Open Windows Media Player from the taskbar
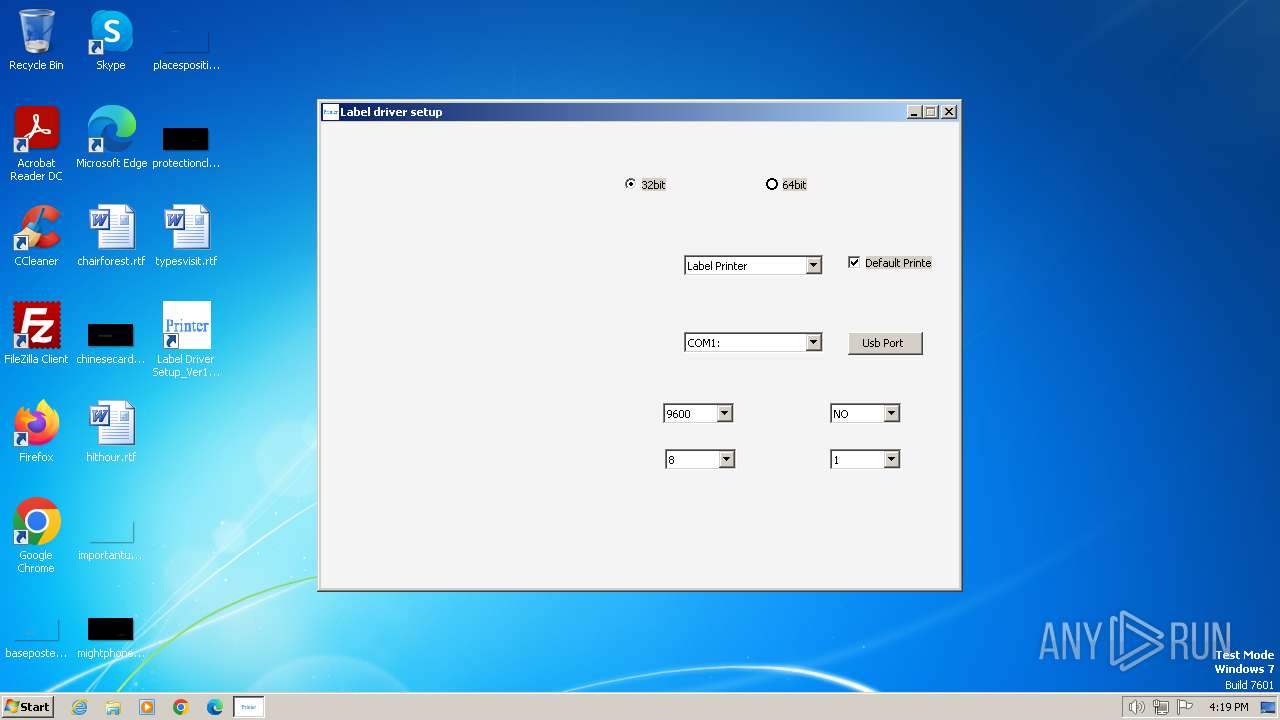The image size is (1280, 720). pyautogui.click(x=147, y=707)
